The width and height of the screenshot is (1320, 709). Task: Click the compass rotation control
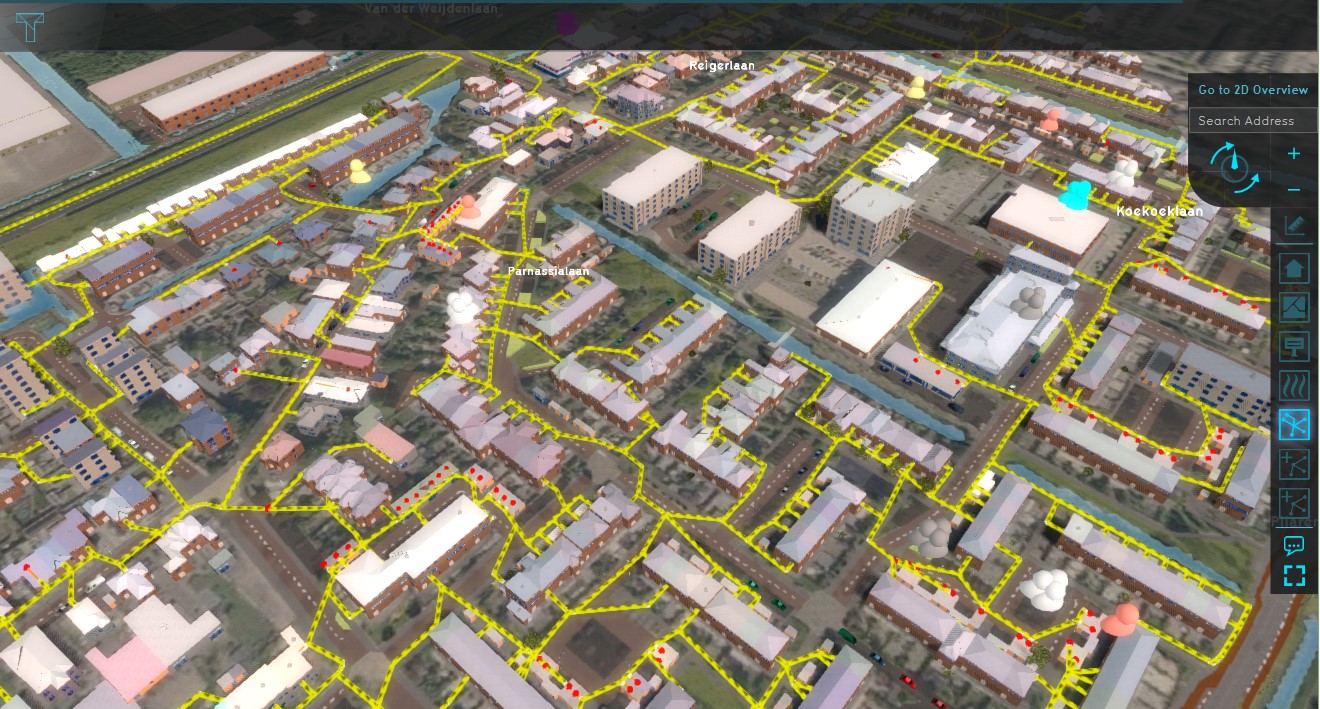pyautogui.click(x=1234, y=167)
